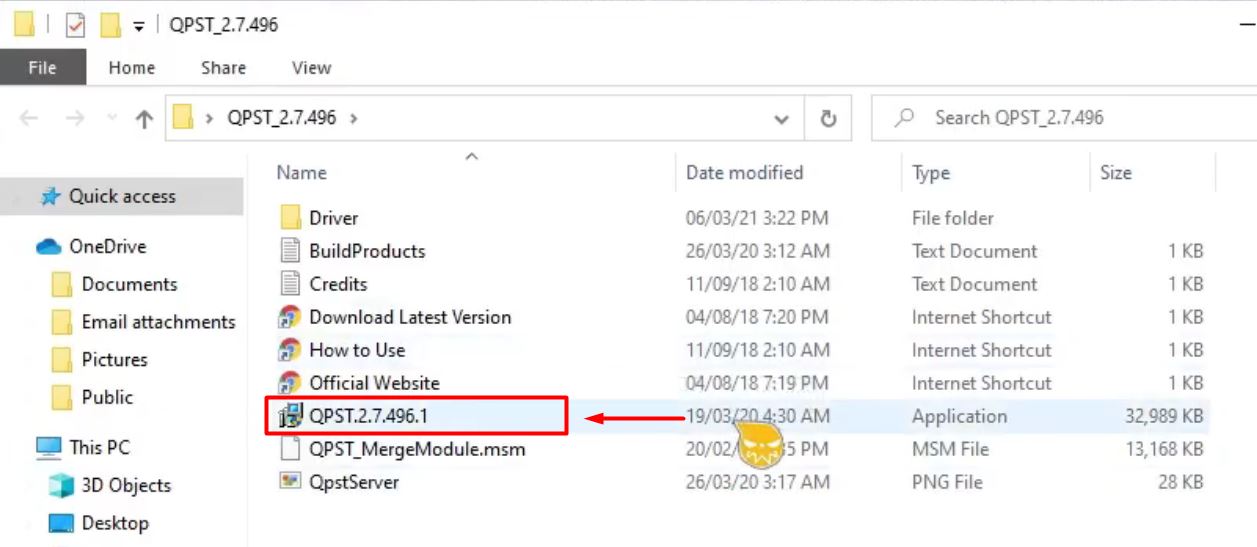Click the folder icon in address bar

coord(182,118)
